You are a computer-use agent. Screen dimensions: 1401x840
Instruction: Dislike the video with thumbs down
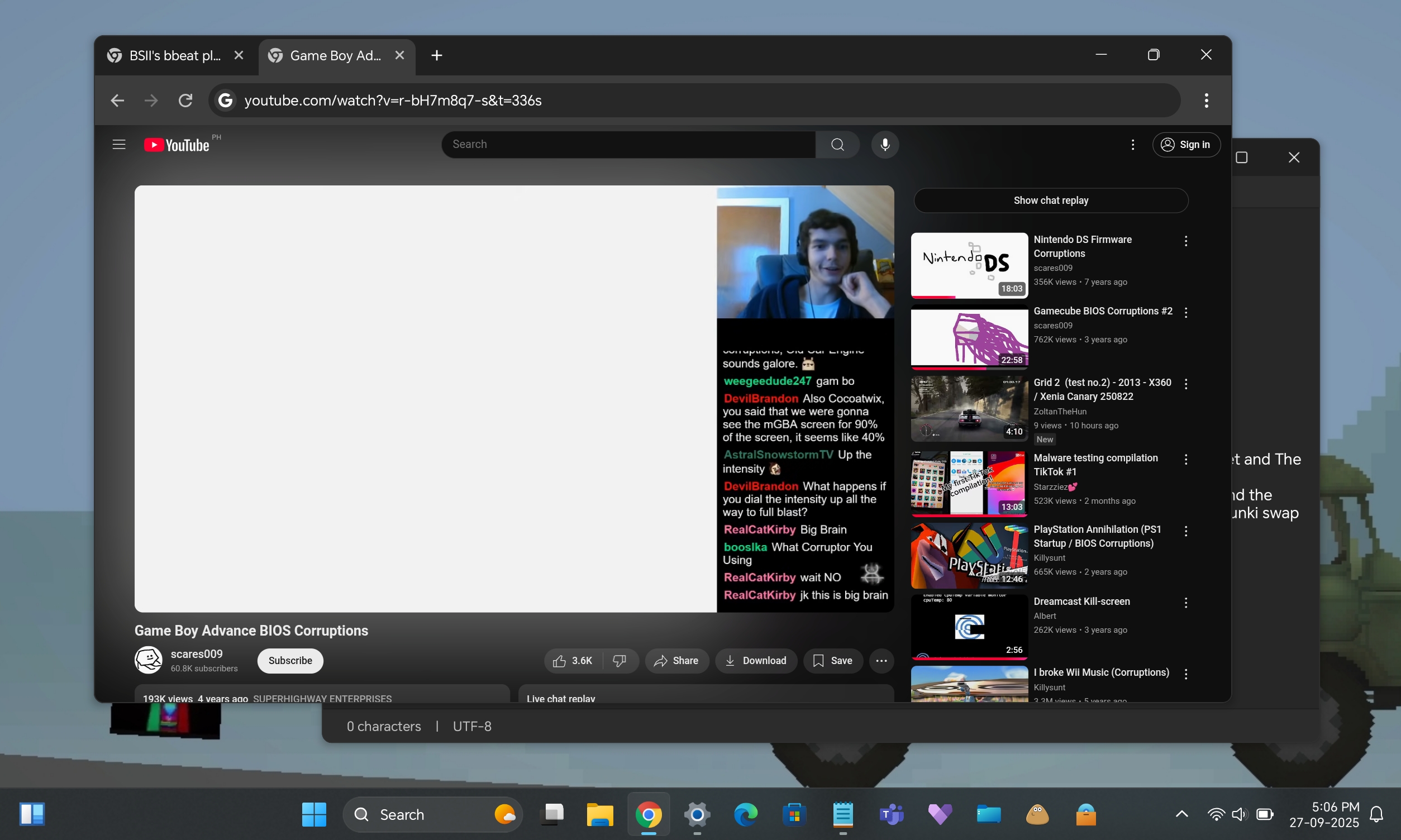coord(620,661)
